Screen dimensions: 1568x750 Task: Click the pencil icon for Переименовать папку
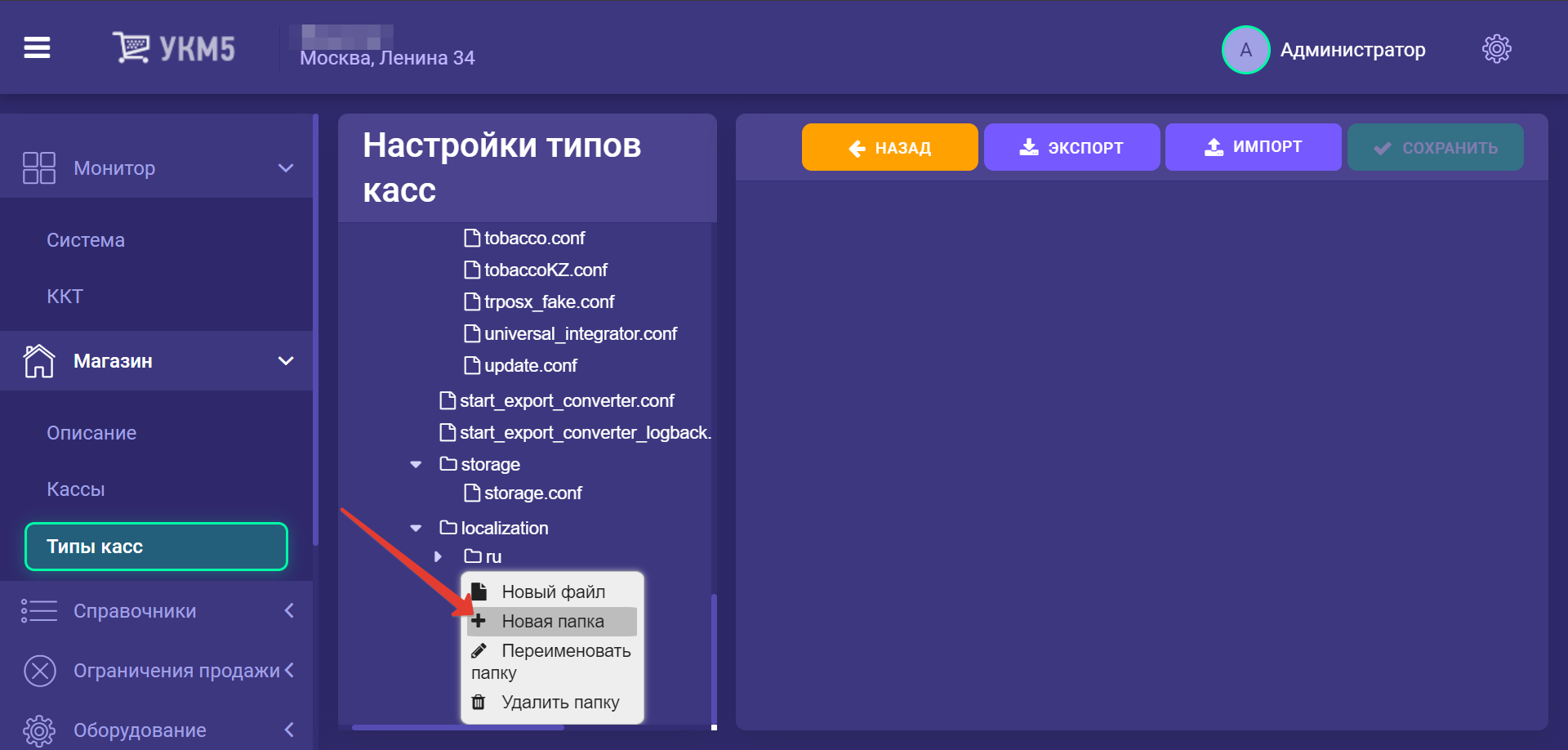tap(479, 650)
